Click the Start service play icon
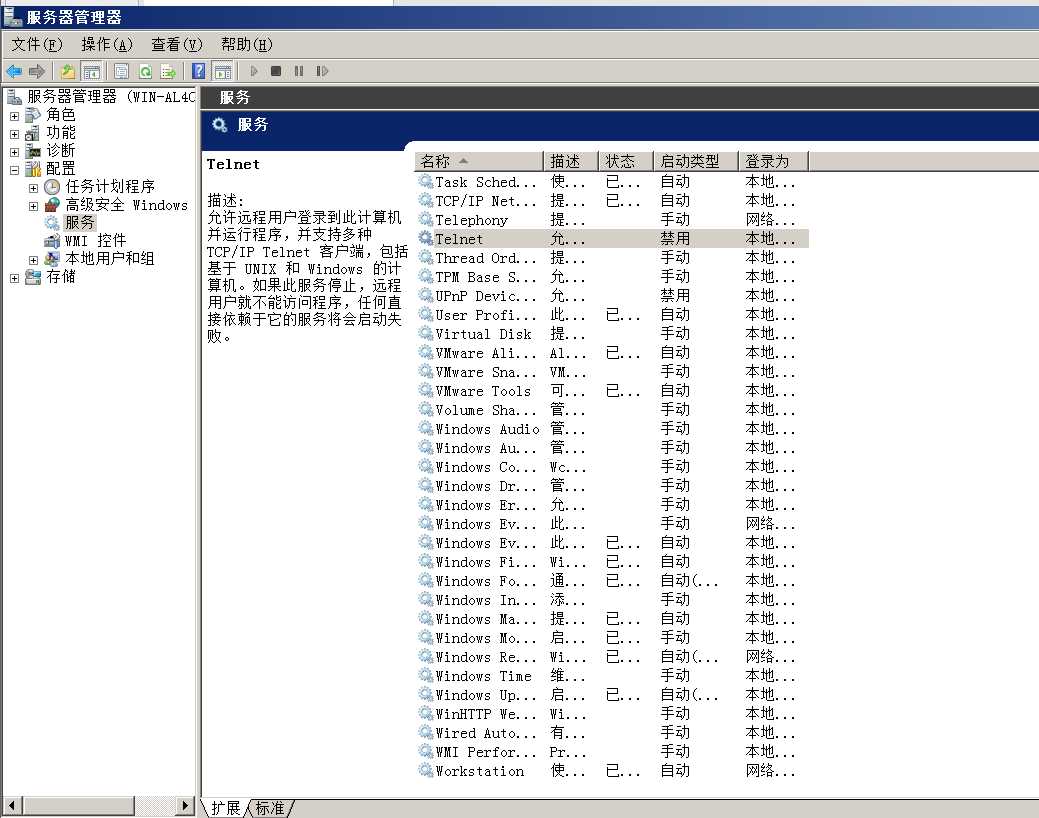 pyautogui.click(x=254, y=71)
